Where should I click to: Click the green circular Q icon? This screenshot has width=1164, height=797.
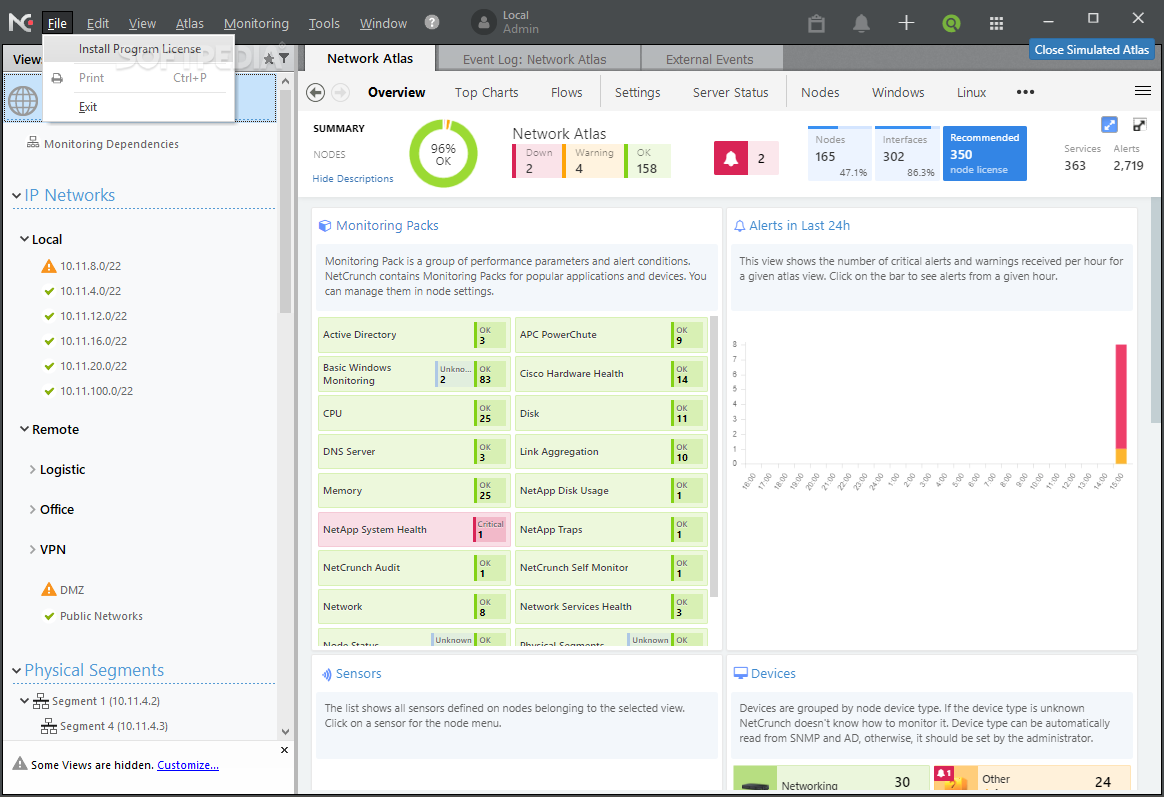pyautogui.click(x=951, y=23)
